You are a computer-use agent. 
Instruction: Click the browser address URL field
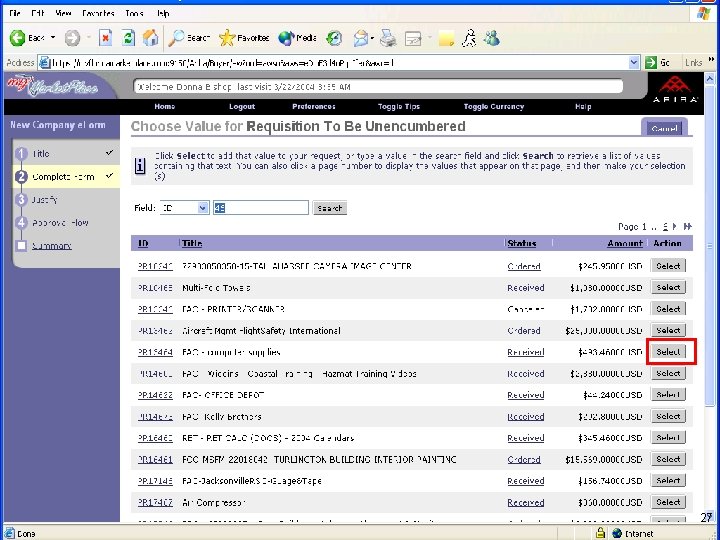(x=339, y=63)
